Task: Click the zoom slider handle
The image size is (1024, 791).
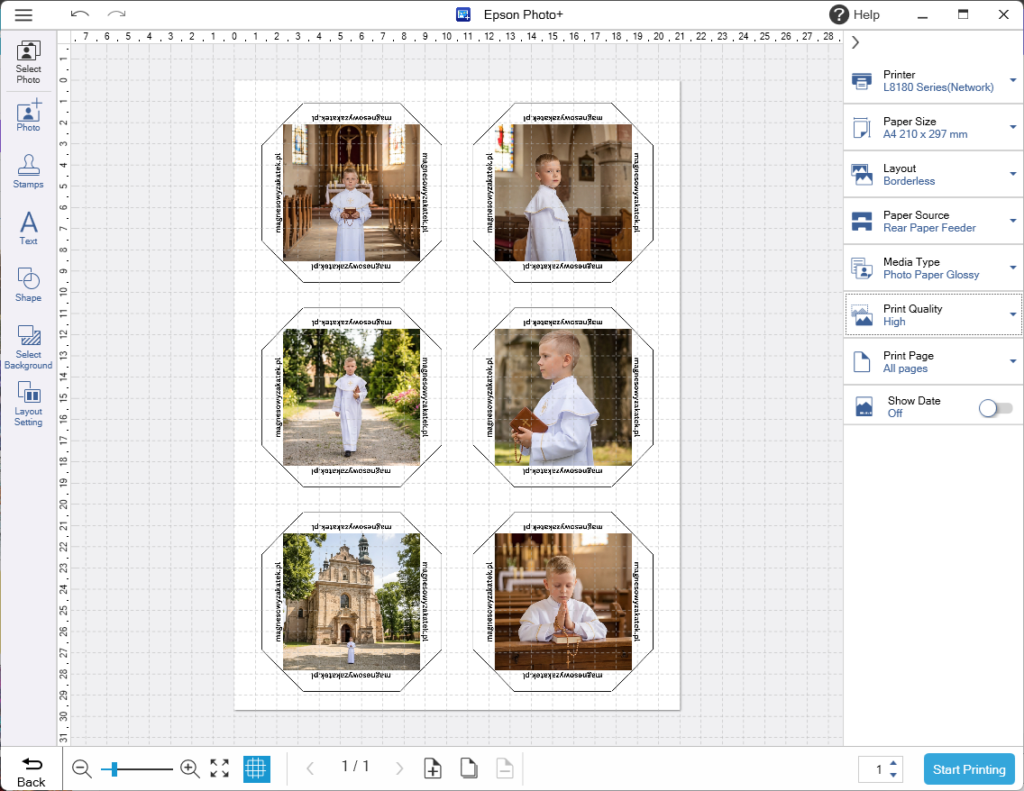Action: tap(115, 768)
